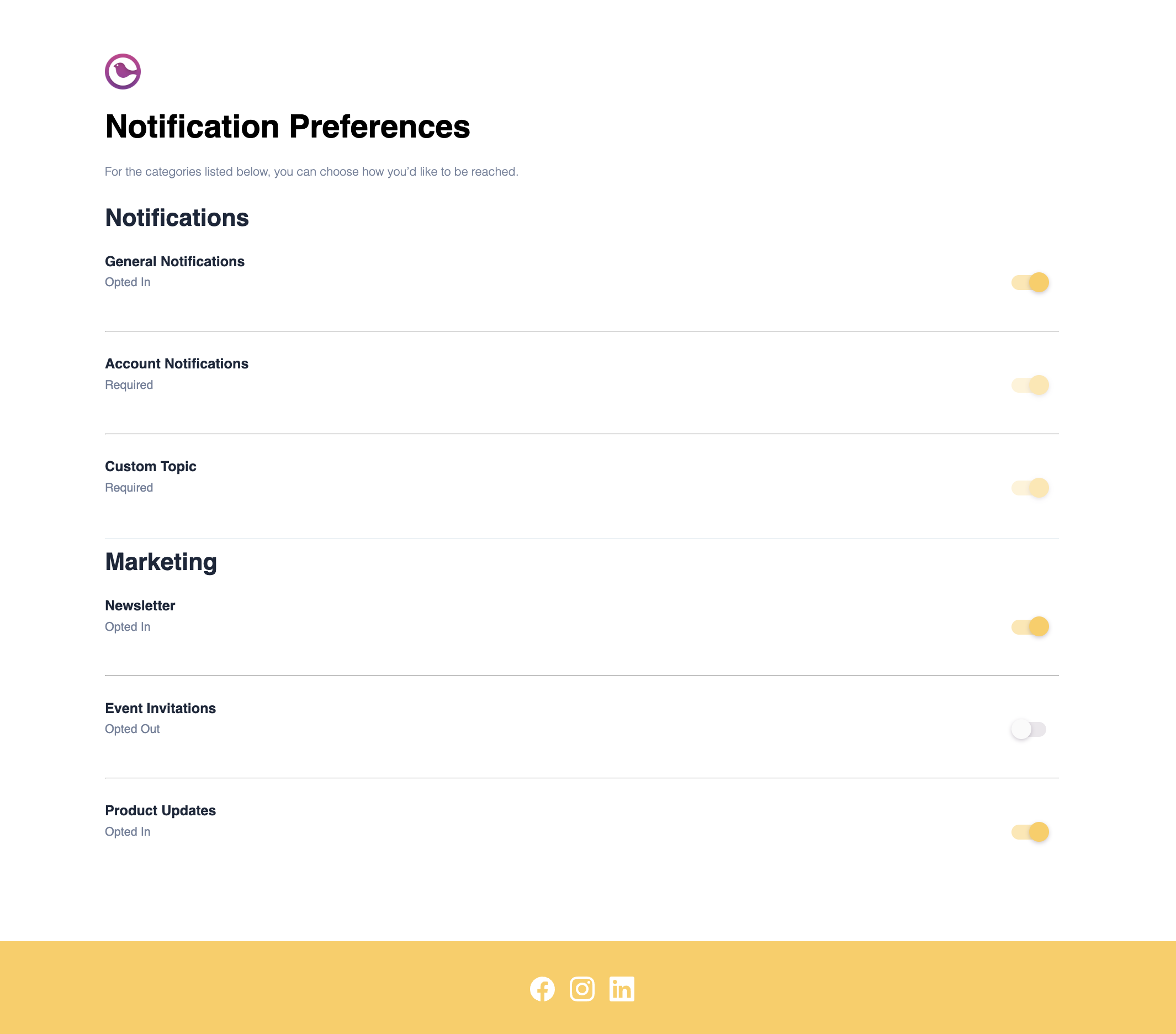Click the Notification Preferences page title
The image size is (1176, 1034).
tap(287, 125)
